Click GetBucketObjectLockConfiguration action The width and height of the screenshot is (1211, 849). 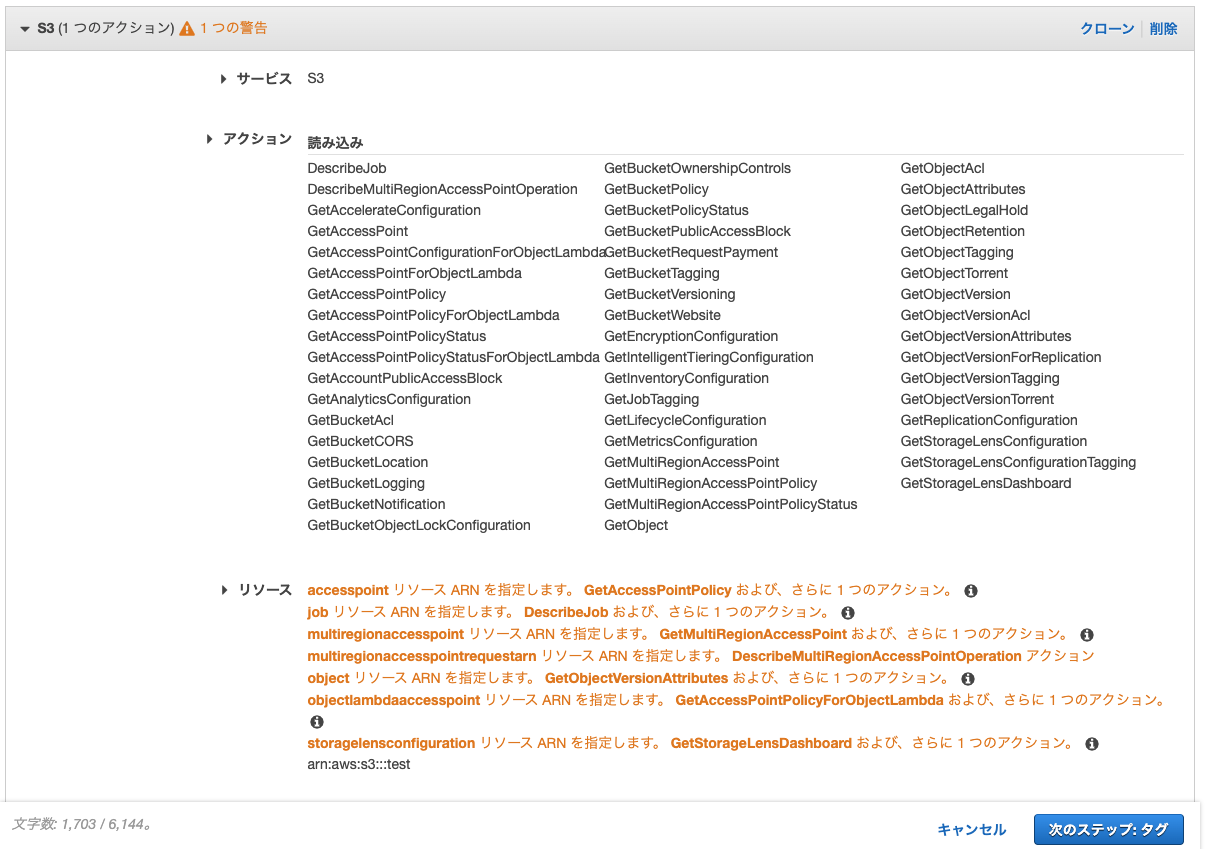[x=419, y=525]
